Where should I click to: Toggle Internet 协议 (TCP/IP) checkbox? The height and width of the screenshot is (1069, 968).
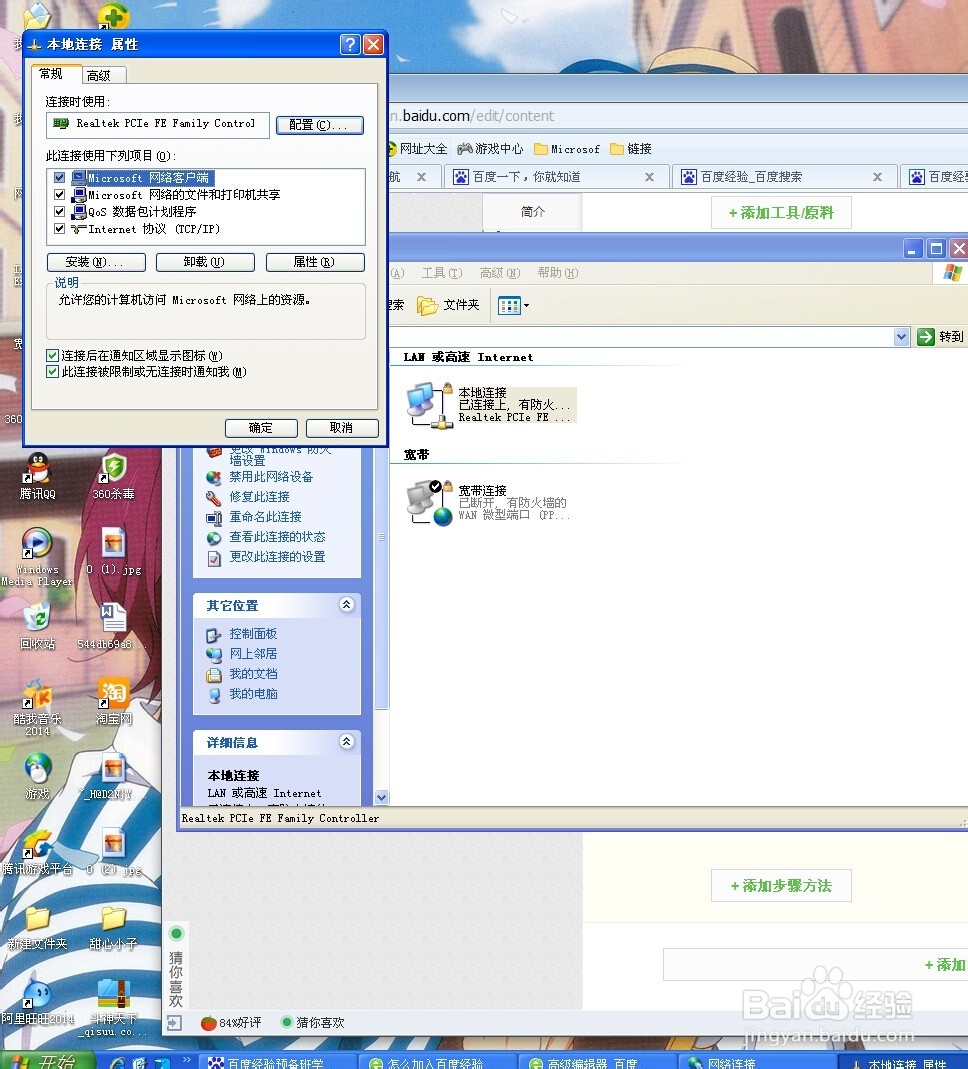(x=59, y=228)
